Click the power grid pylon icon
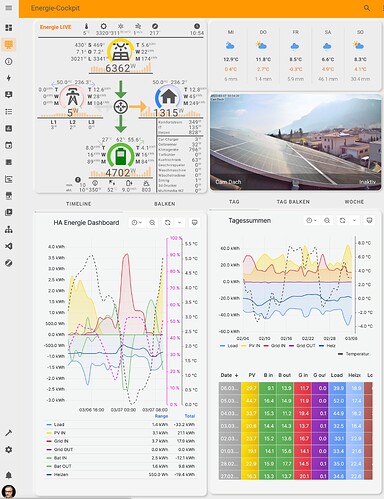 pyautogui.click(x=72, y=97)
